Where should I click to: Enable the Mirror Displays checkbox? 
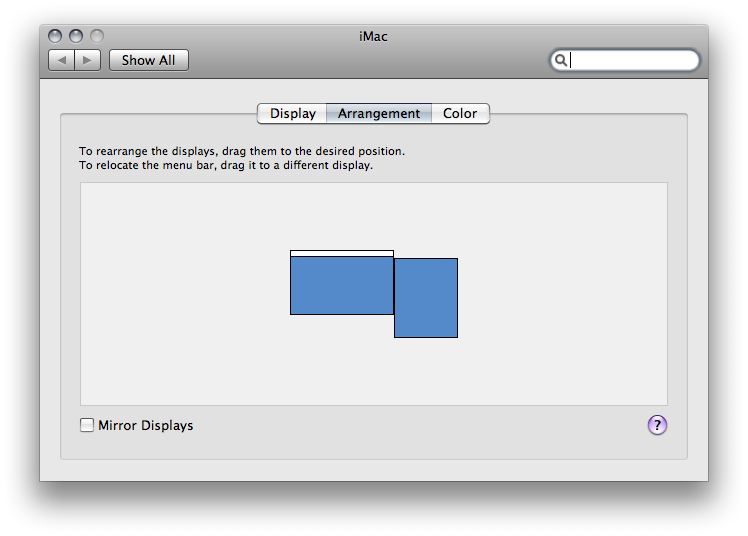pos(87,425)
